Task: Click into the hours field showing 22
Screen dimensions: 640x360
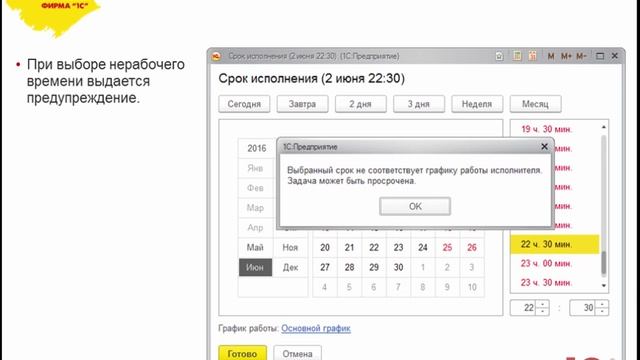Action: tap(524, 308)
